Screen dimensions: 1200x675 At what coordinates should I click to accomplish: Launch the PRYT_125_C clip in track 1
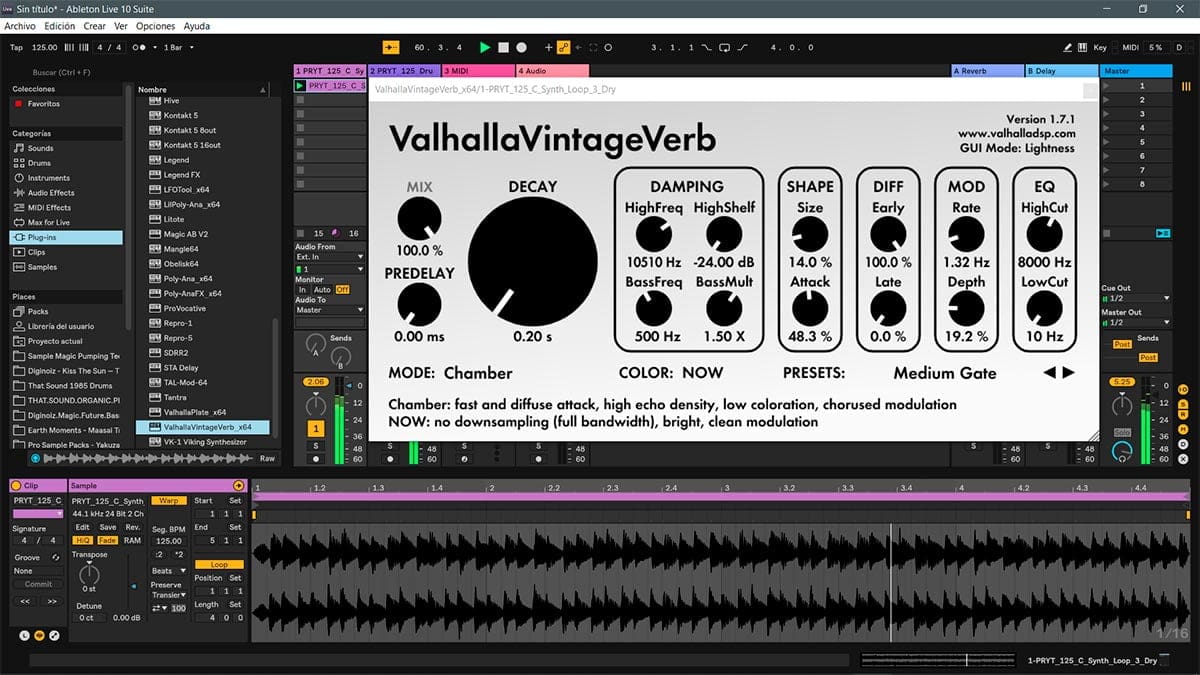(x=300, y=86)
